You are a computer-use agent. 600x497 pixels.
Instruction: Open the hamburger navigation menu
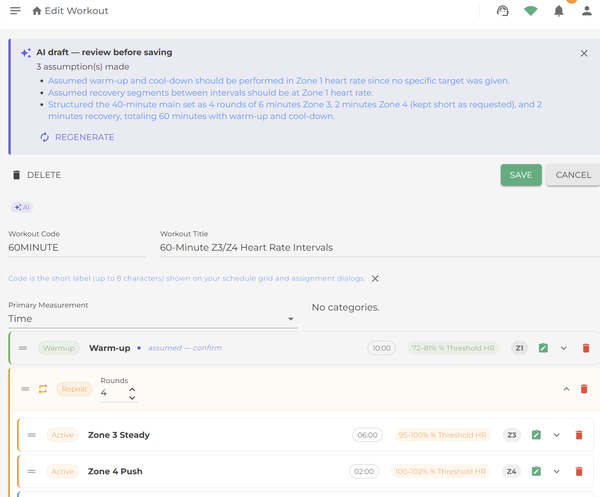click(x=15, y=11)
